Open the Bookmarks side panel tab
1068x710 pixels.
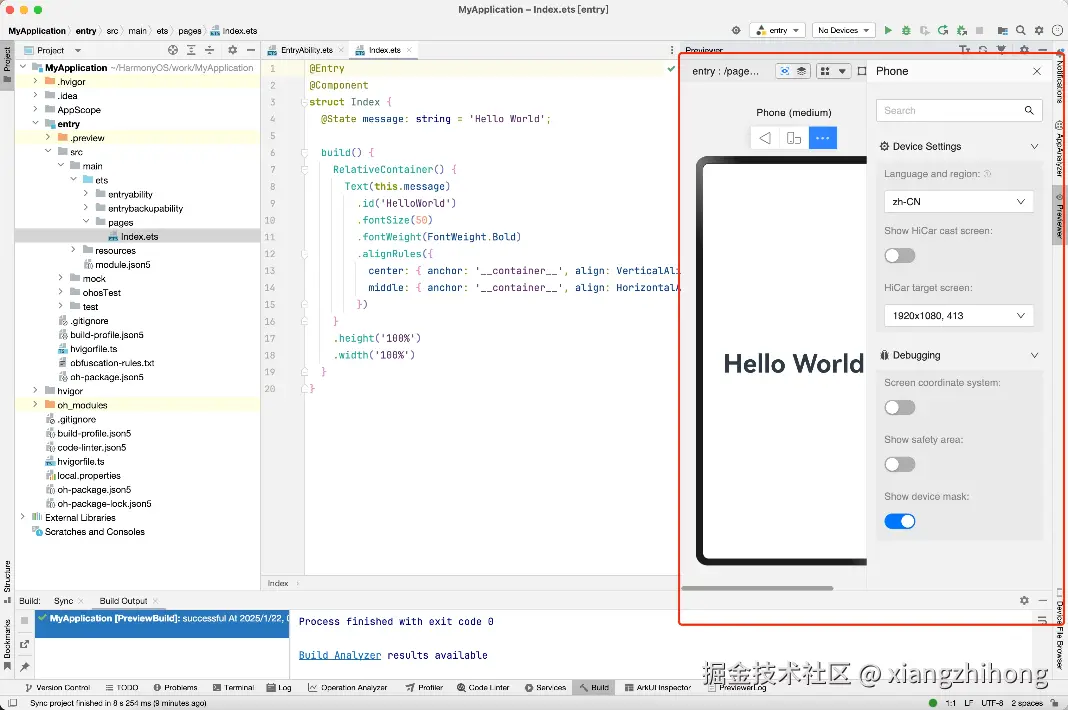(x=7, y=643)
